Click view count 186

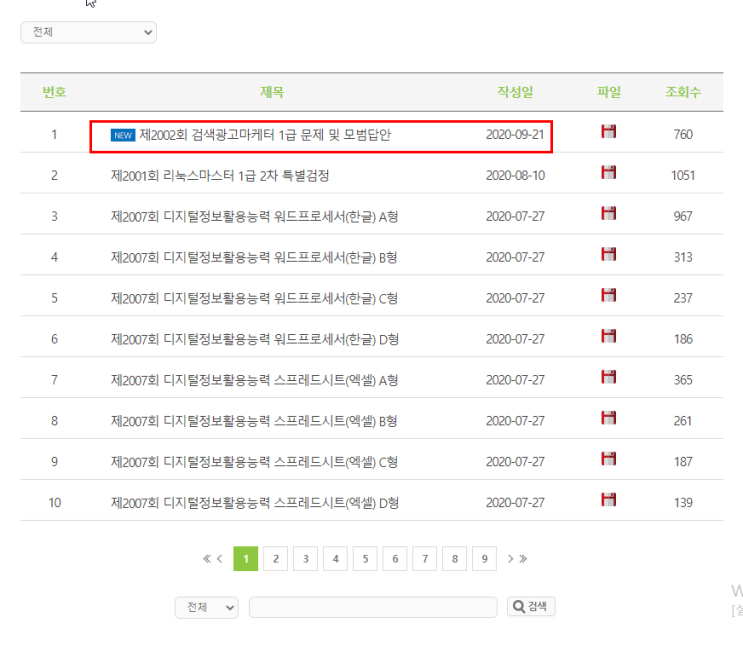[x=683, y=339]
